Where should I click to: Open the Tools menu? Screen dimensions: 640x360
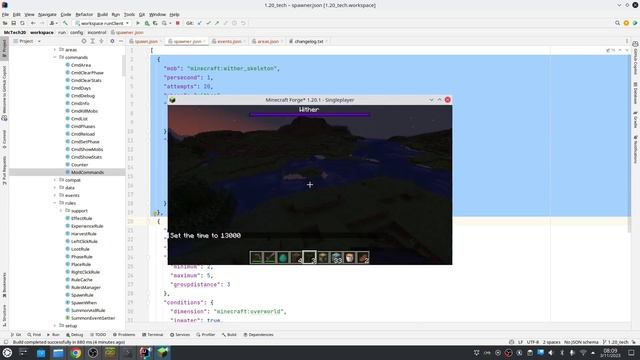point(129,14)
